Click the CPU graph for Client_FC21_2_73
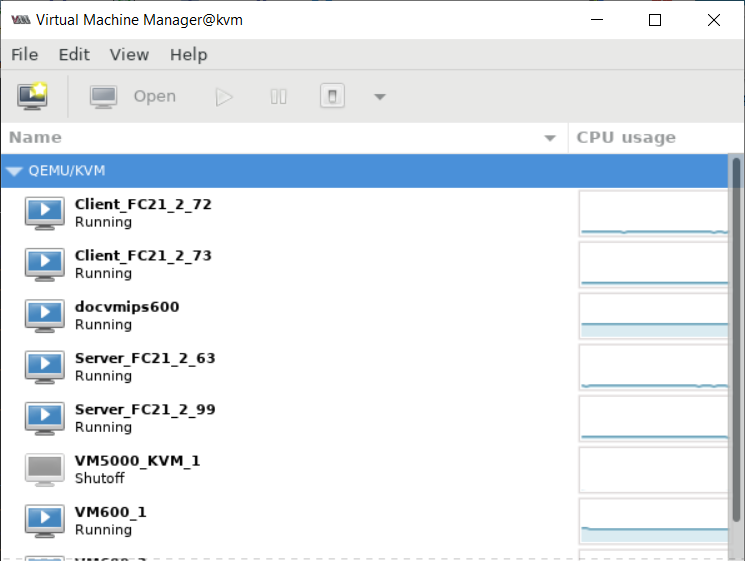Image resolution: width=745 pixels, height=561 pixels. [654, 265]
